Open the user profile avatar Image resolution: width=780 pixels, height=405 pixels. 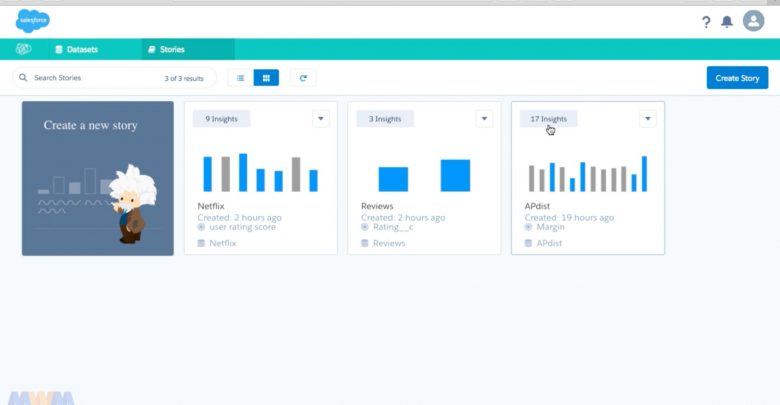(754, 21)
